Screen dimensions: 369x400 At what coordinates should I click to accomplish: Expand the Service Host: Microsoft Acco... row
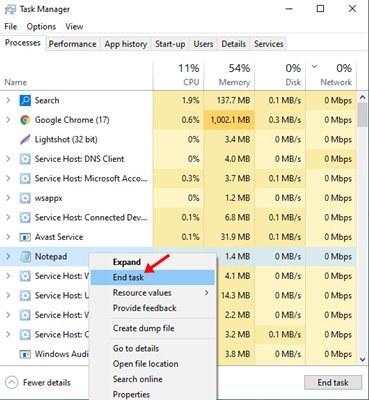point(9,179)
